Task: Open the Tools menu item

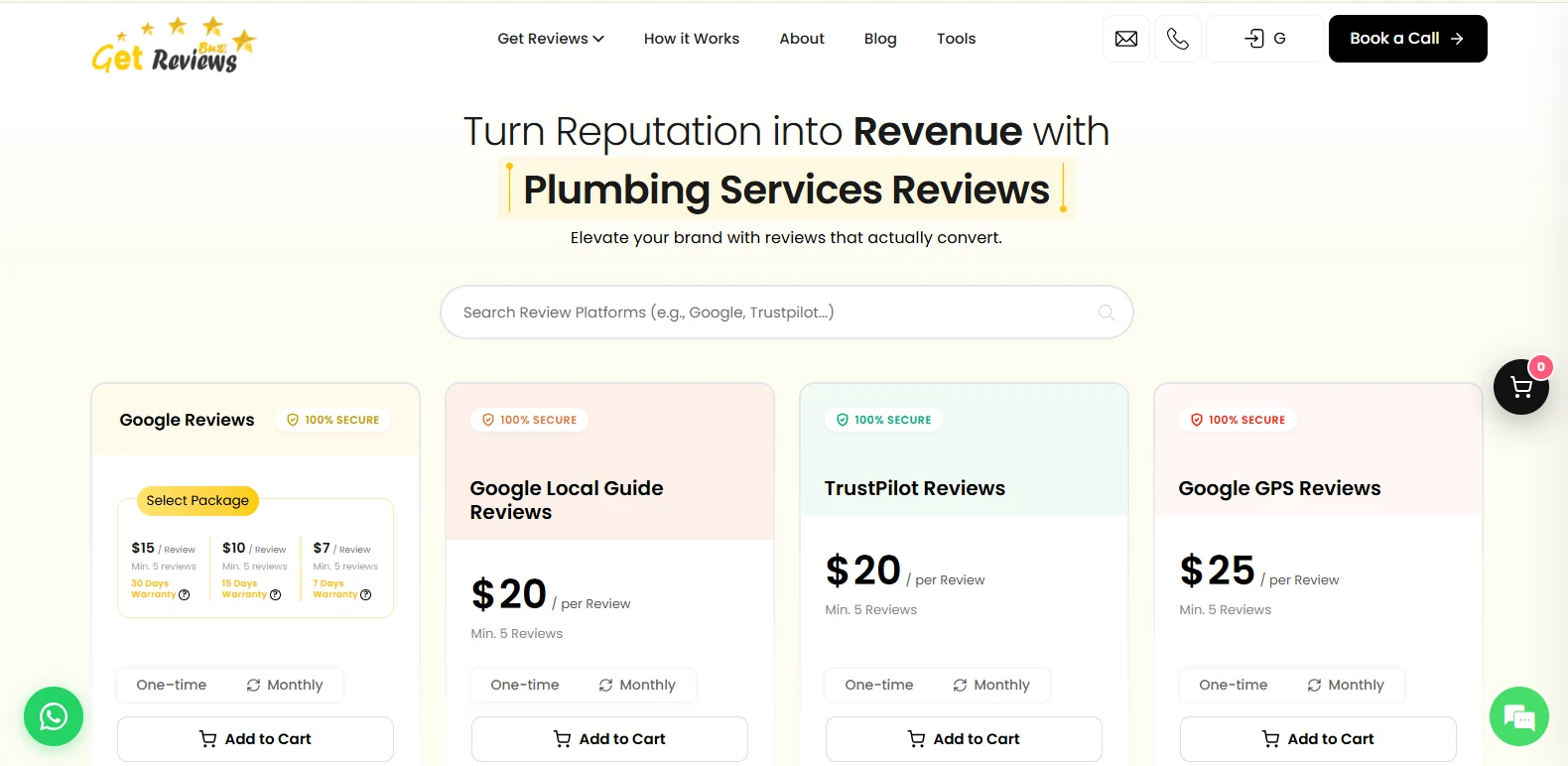Action: pos(956,39)
